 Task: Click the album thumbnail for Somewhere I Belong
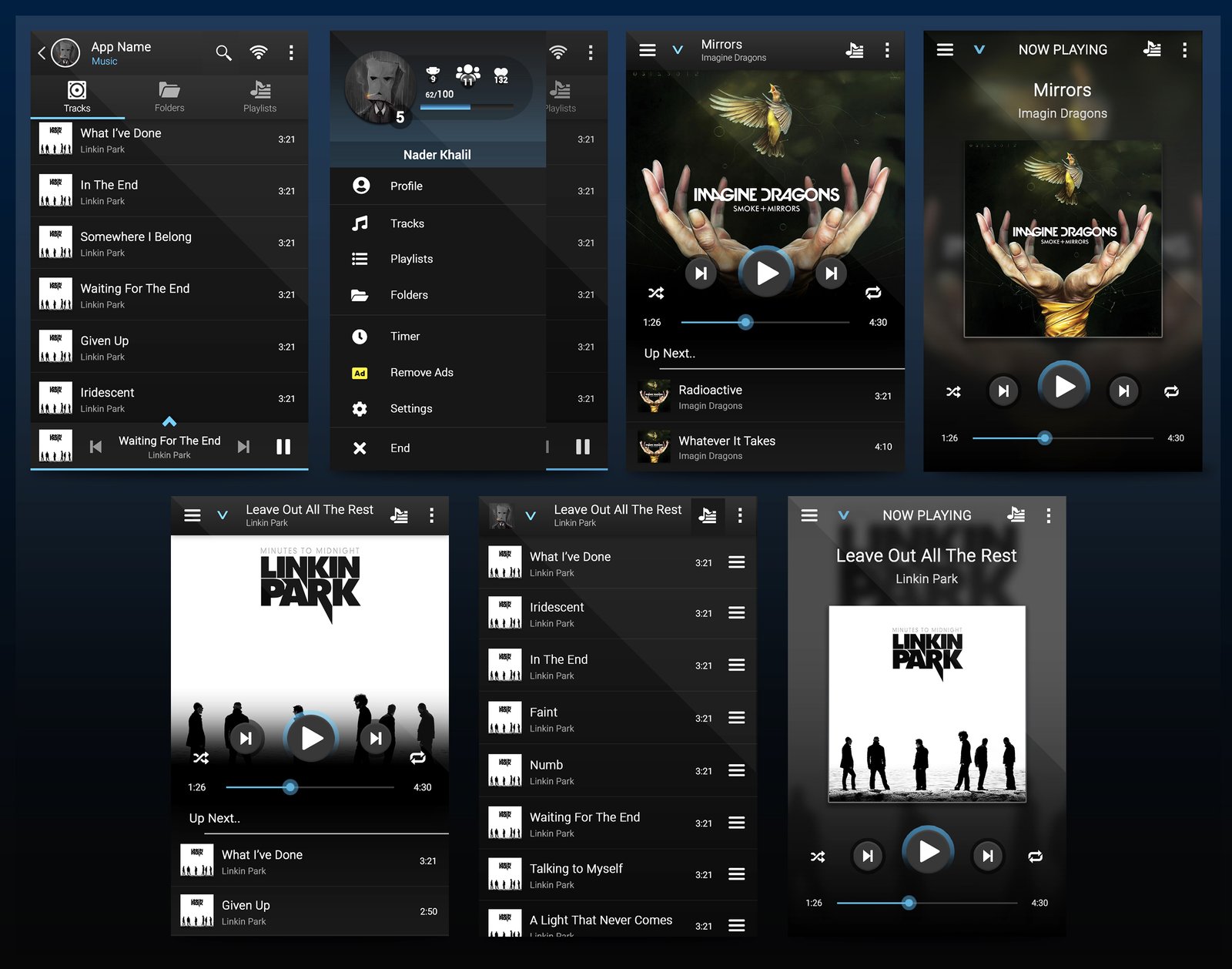pos(55,243)
